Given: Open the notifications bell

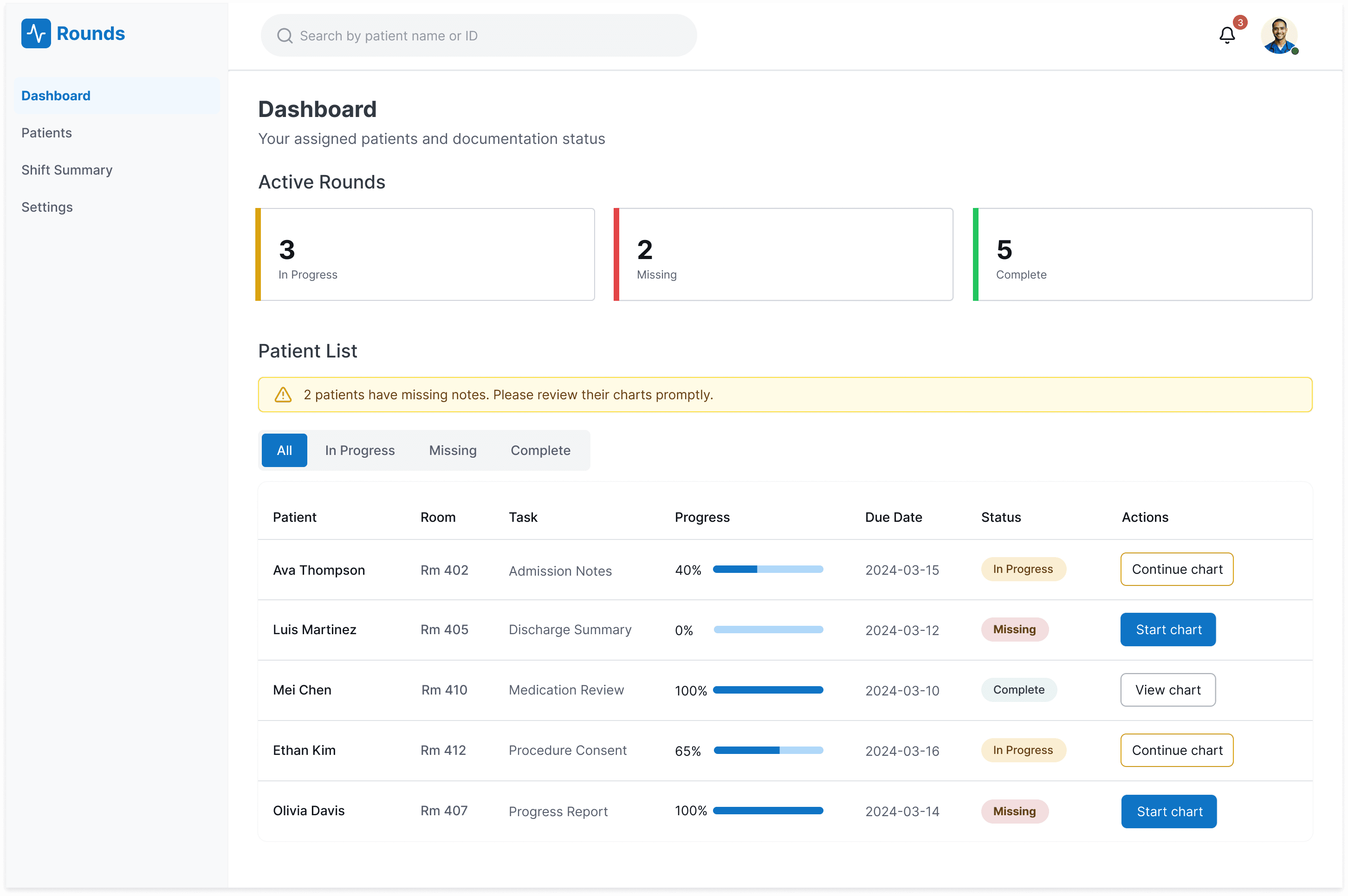Looking at the screenshot, I should point(1226,35).
